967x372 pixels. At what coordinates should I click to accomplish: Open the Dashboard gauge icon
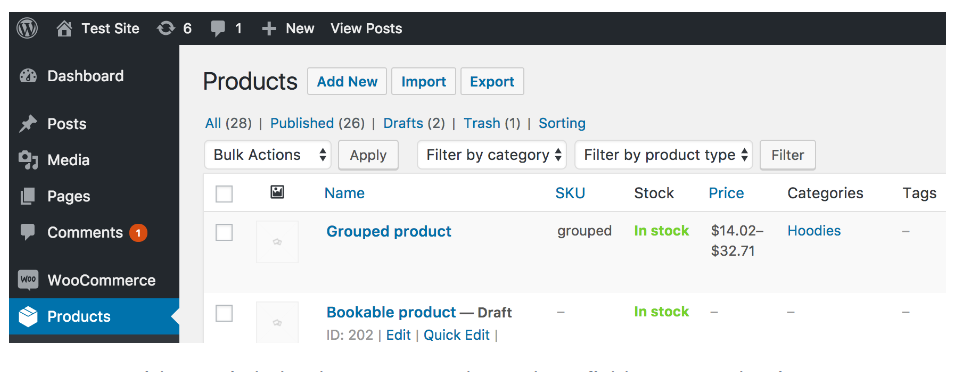pyautogui.click(x=28, y=76)
